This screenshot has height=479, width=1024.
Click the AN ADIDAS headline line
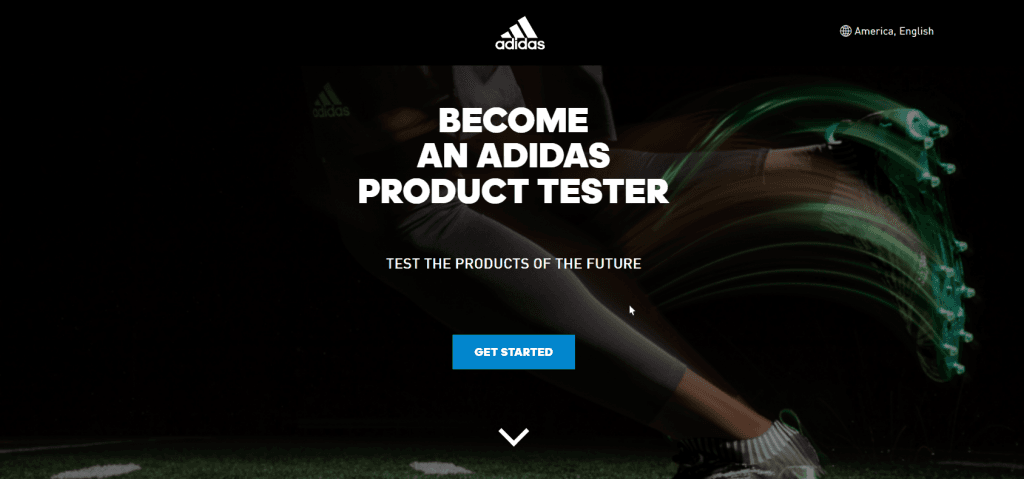[x=513, y=156]
